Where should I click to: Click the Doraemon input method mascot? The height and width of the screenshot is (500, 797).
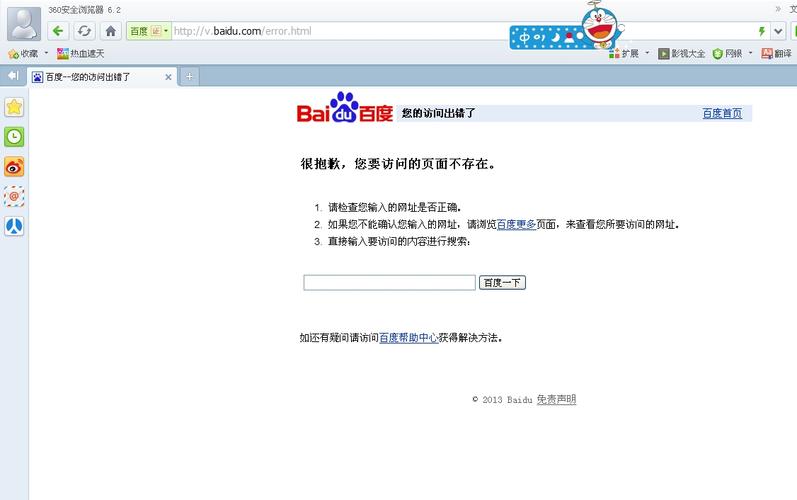pyautogui.click(x=601, y=25)
